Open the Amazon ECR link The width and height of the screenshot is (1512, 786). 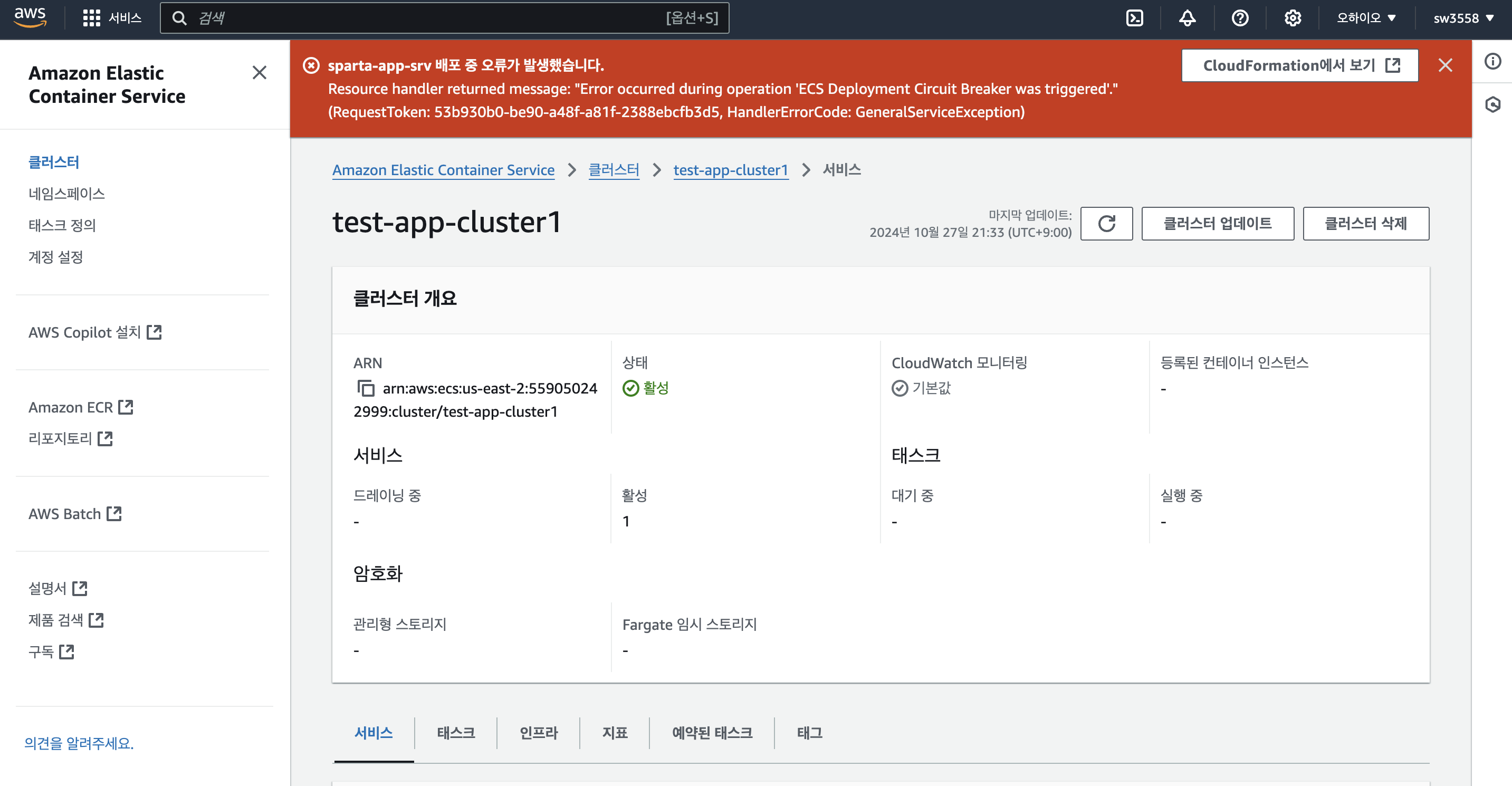click(81, 407)
